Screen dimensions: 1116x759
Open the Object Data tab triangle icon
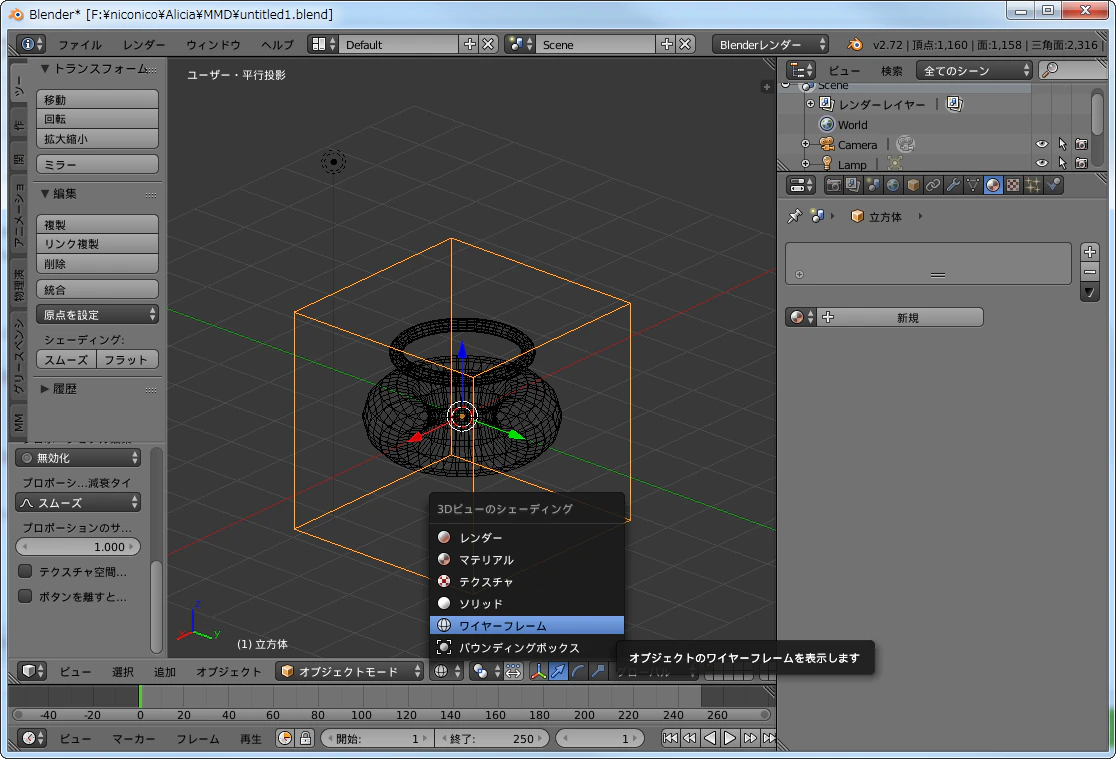click(973, 186)
